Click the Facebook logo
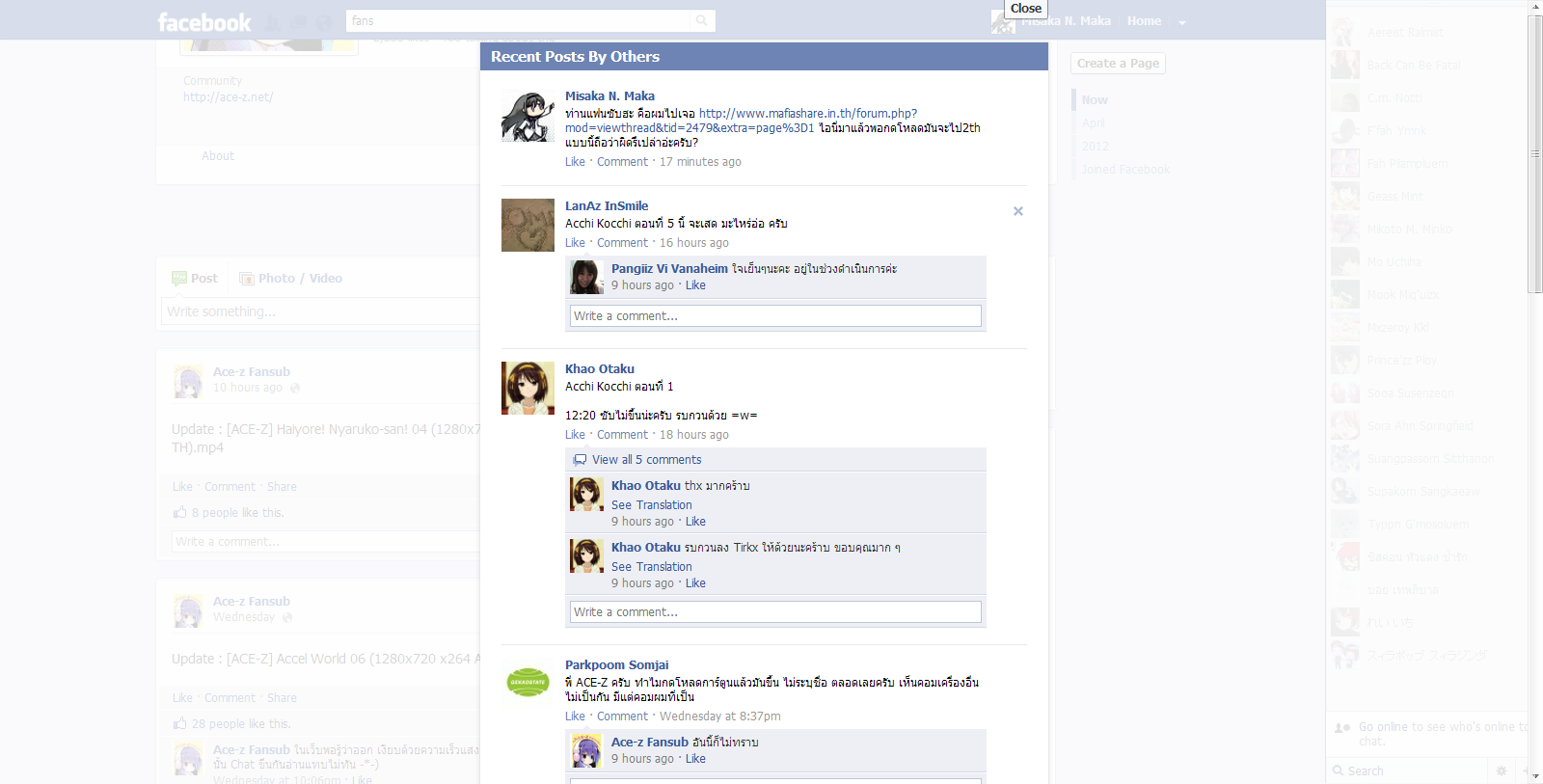Screen dimensions: 1543x784 click(203, 21)
